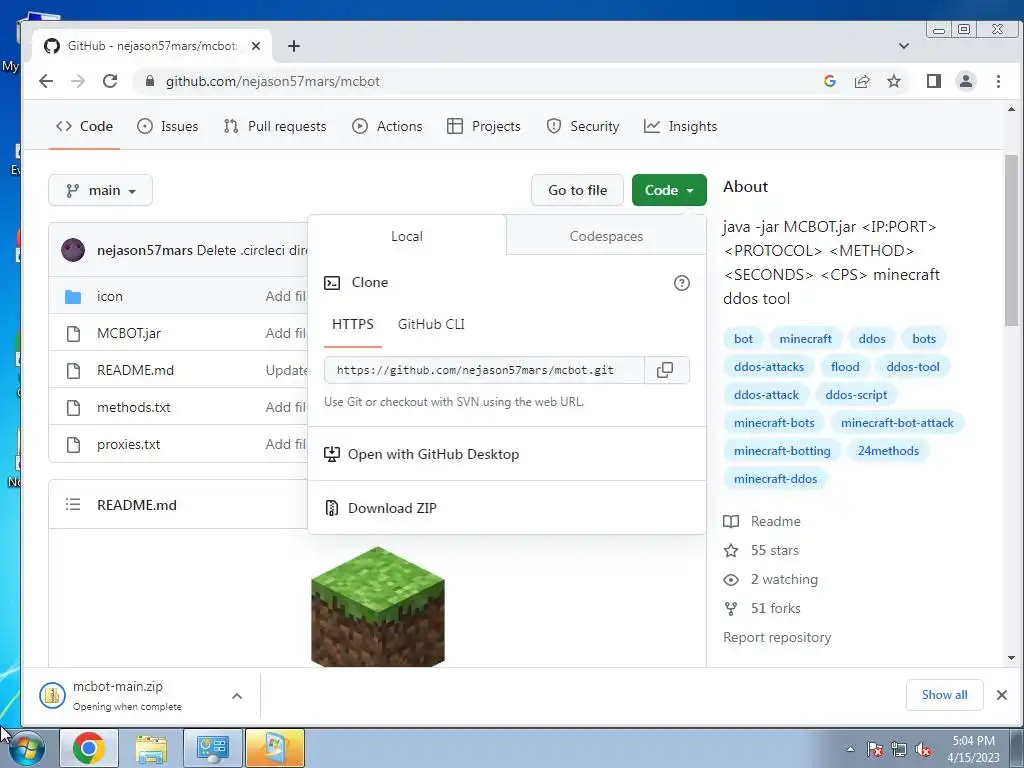
Task: Click the 24methods topic tag
Action: (x=888, y=451)
